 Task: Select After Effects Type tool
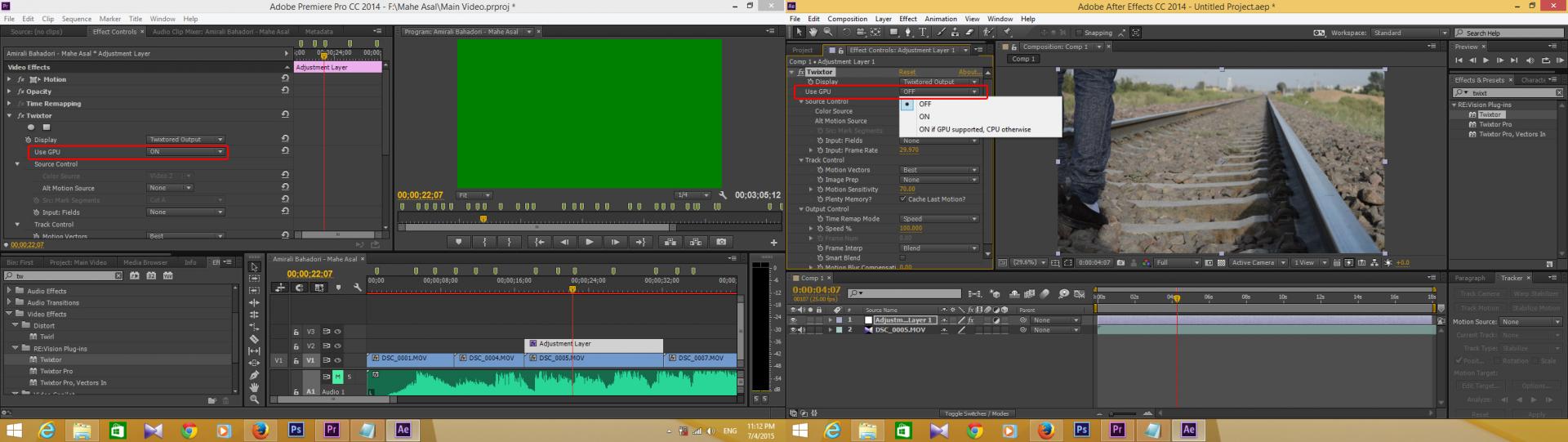[923, 33]
